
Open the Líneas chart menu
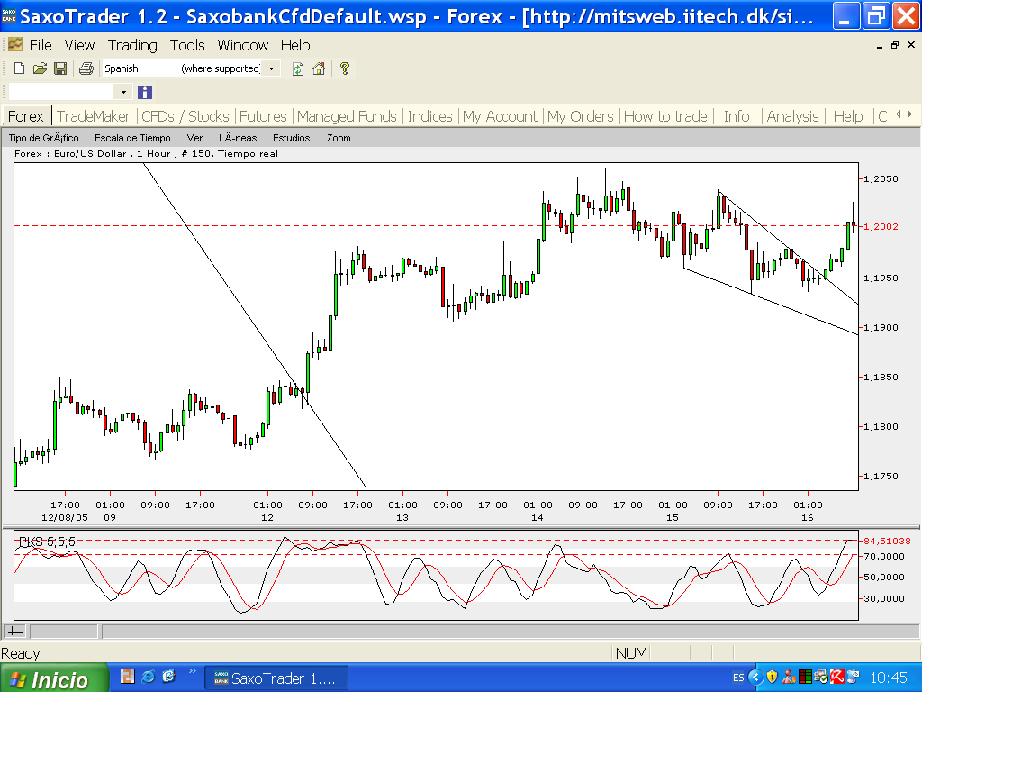point(238,138)
